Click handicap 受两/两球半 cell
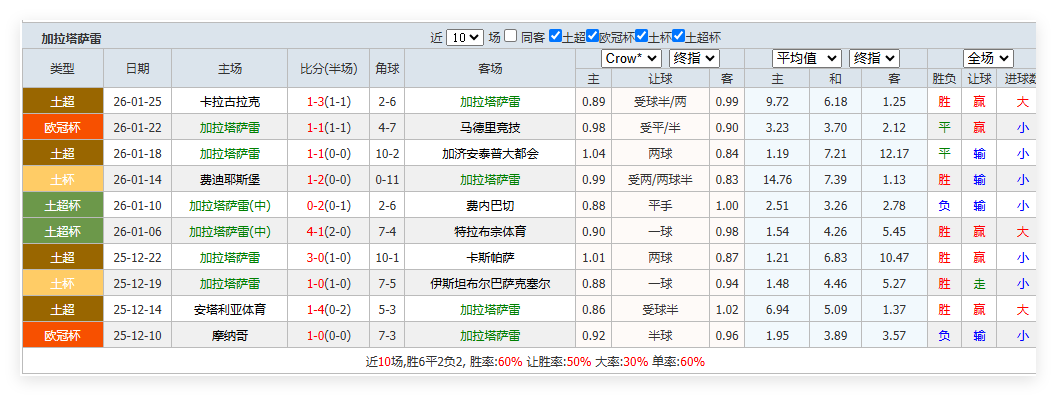Viewport: 1056px width, 396px height. 661,180
